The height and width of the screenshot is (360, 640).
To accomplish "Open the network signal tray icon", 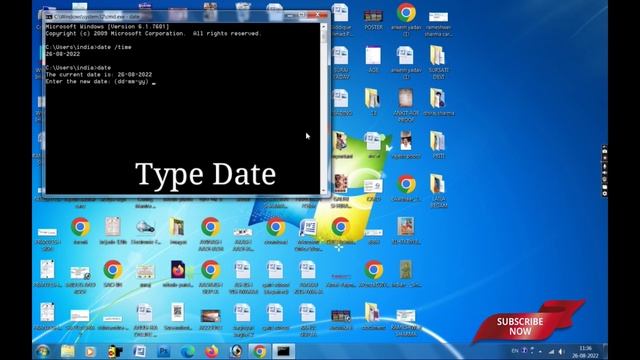I will pyautogui.click(x=551, y=351).
